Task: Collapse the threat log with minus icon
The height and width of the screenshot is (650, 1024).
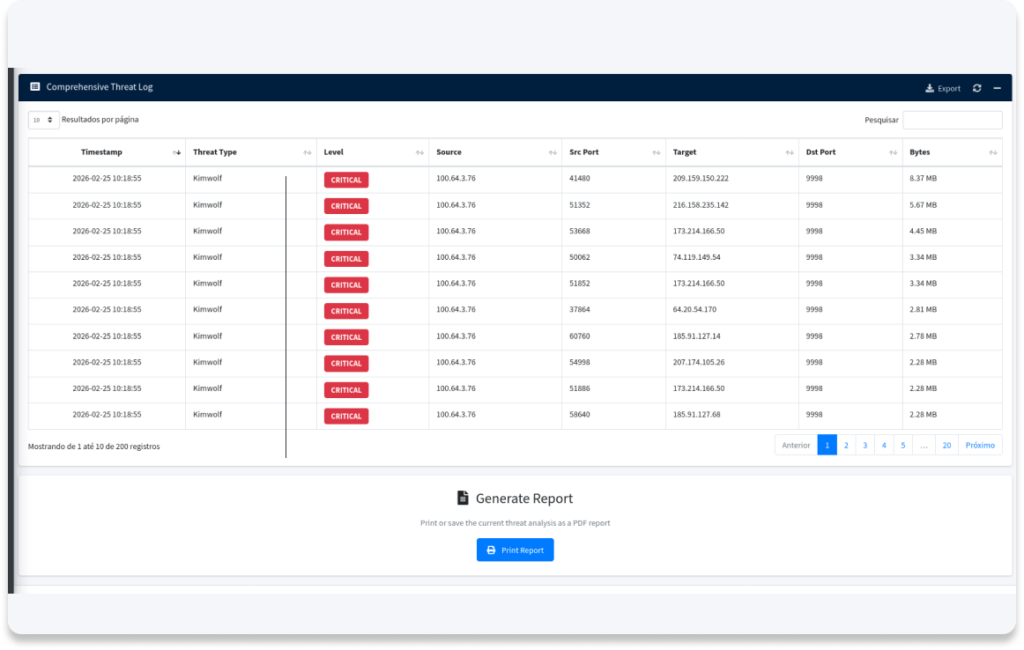Action: coord(997,88)
